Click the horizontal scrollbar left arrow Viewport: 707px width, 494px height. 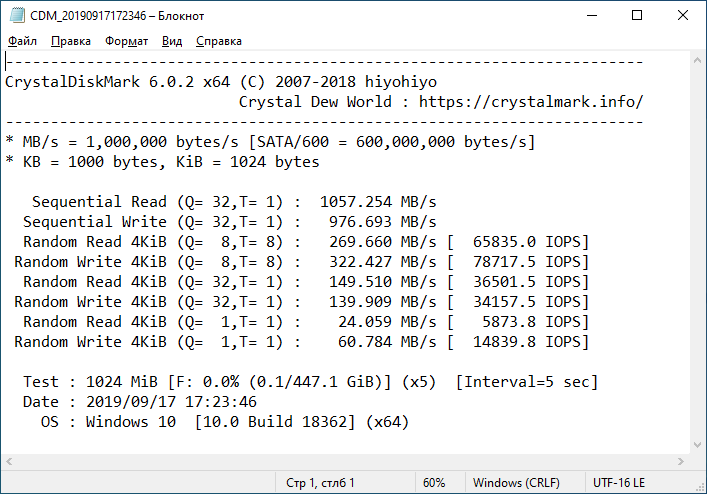9,462
